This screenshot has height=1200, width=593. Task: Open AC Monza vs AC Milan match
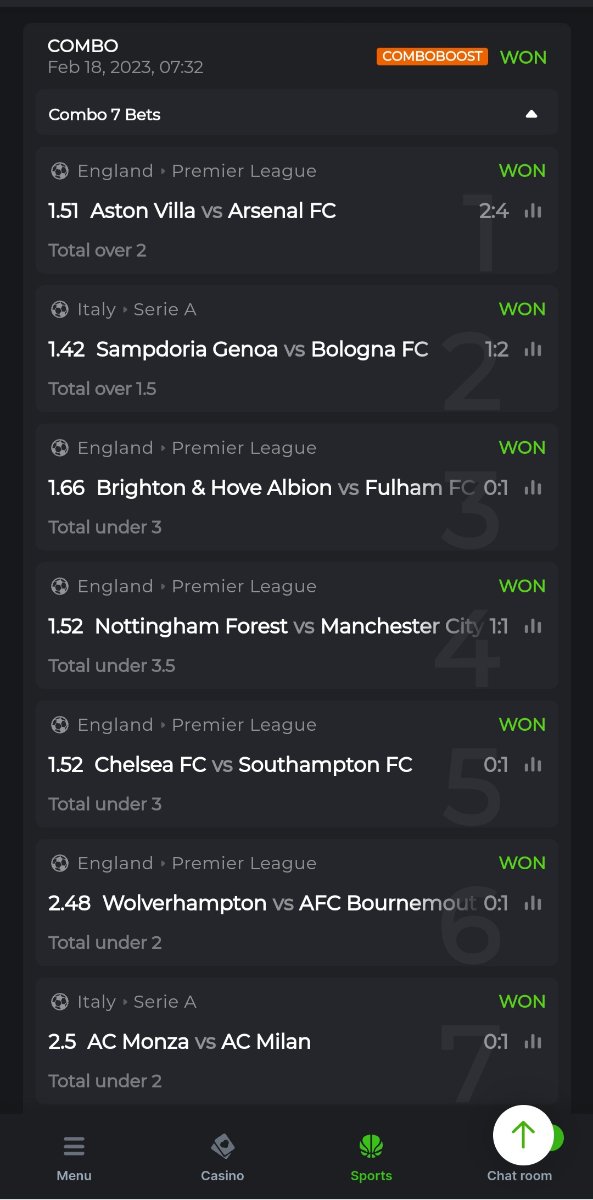199,1042
